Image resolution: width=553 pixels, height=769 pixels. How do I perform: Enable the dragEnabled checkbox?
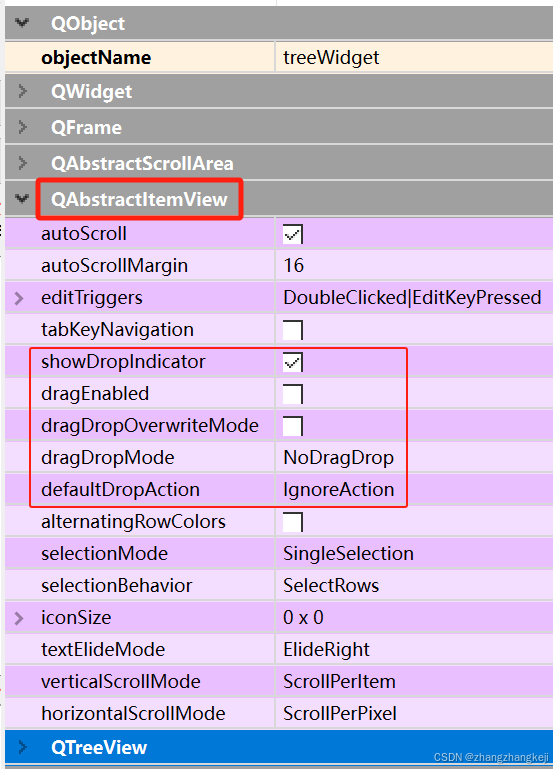pos(293,394)
